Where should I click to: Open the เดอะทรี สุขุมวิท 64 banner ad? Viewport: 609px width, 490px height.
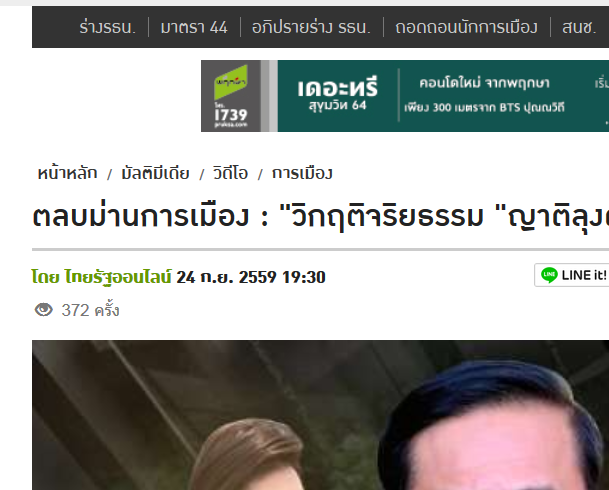click(405, 96)
